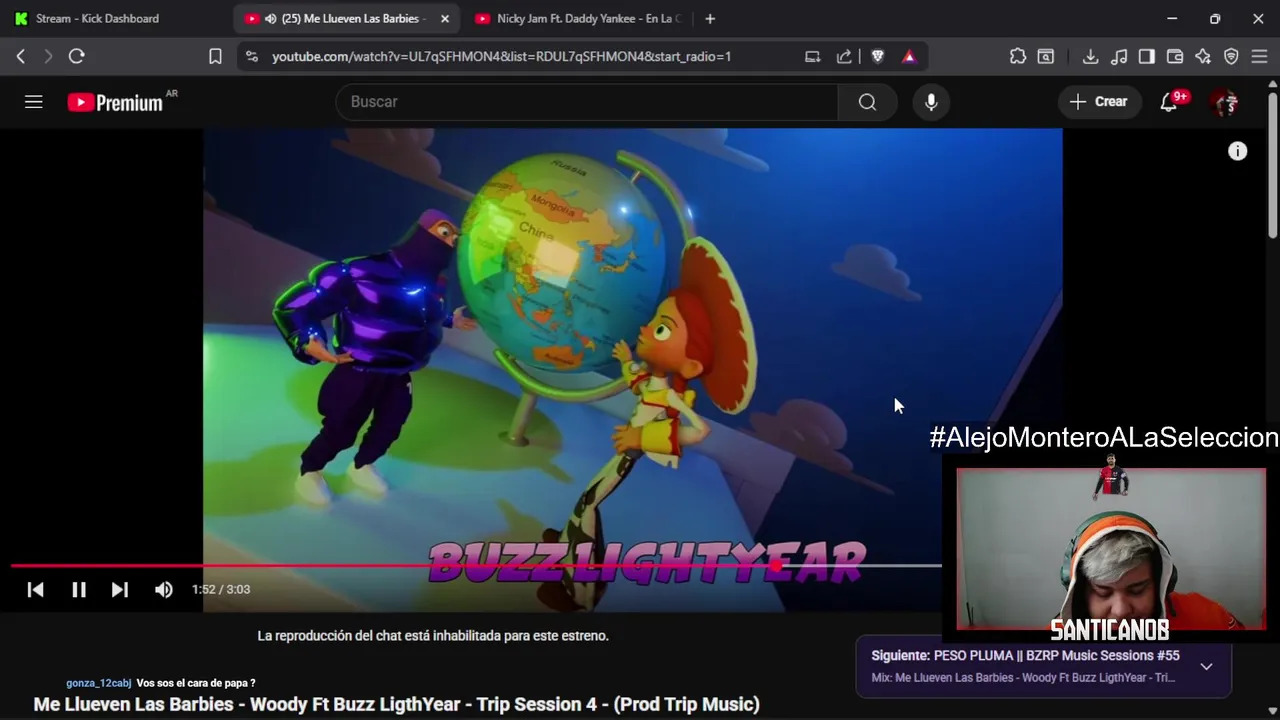The height and width of the screenshot is (720, 1280).
Task: Toggle the browser sidebar panel
Action: pyautogui.click(x=1147, y=57)
